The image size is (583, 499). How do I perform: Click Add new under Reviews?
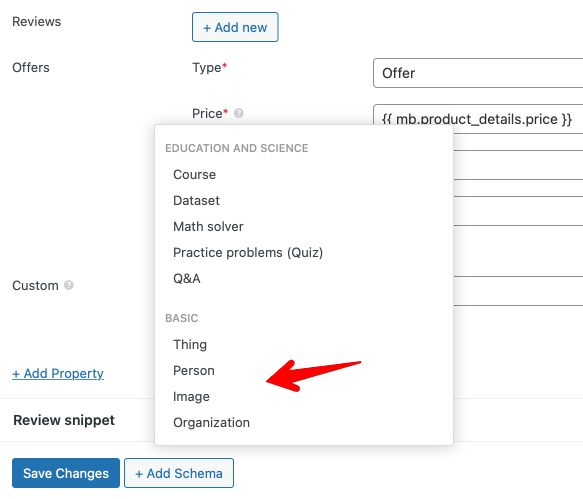[235, 27]
